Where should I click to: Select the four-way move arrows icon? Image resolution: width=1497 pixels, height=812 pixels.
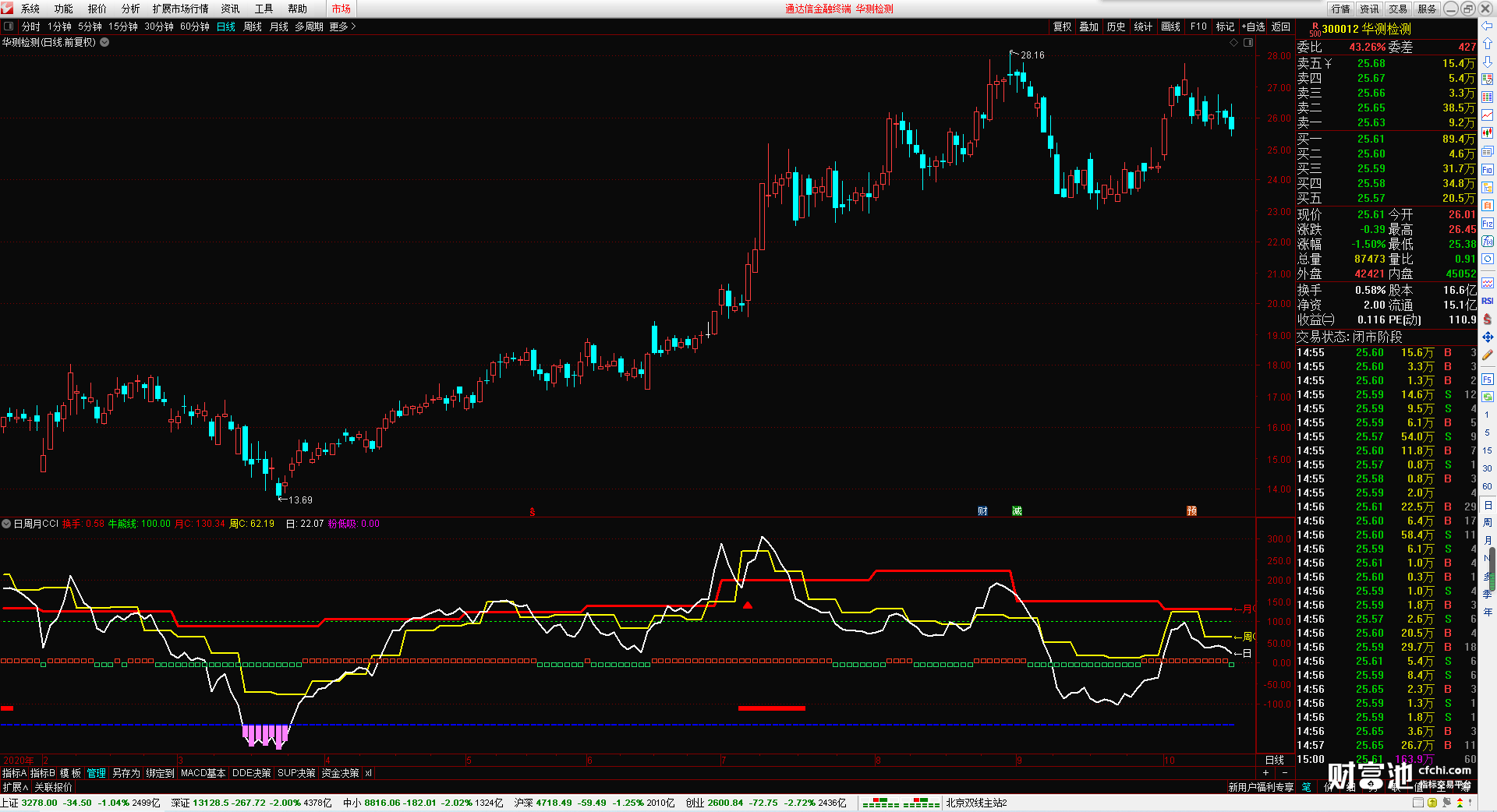pyautogui.click(x=1487, y=337)
